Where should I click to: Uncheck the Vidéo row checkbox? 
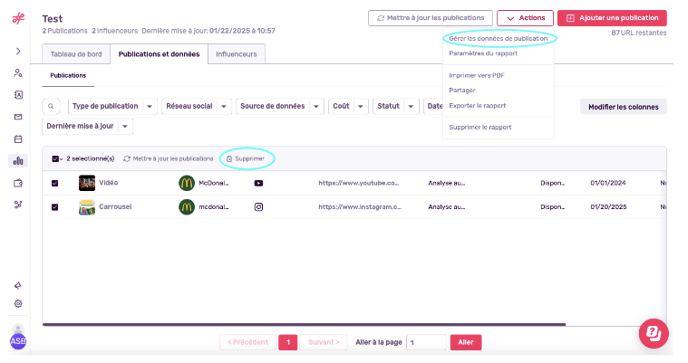[55, 183]
